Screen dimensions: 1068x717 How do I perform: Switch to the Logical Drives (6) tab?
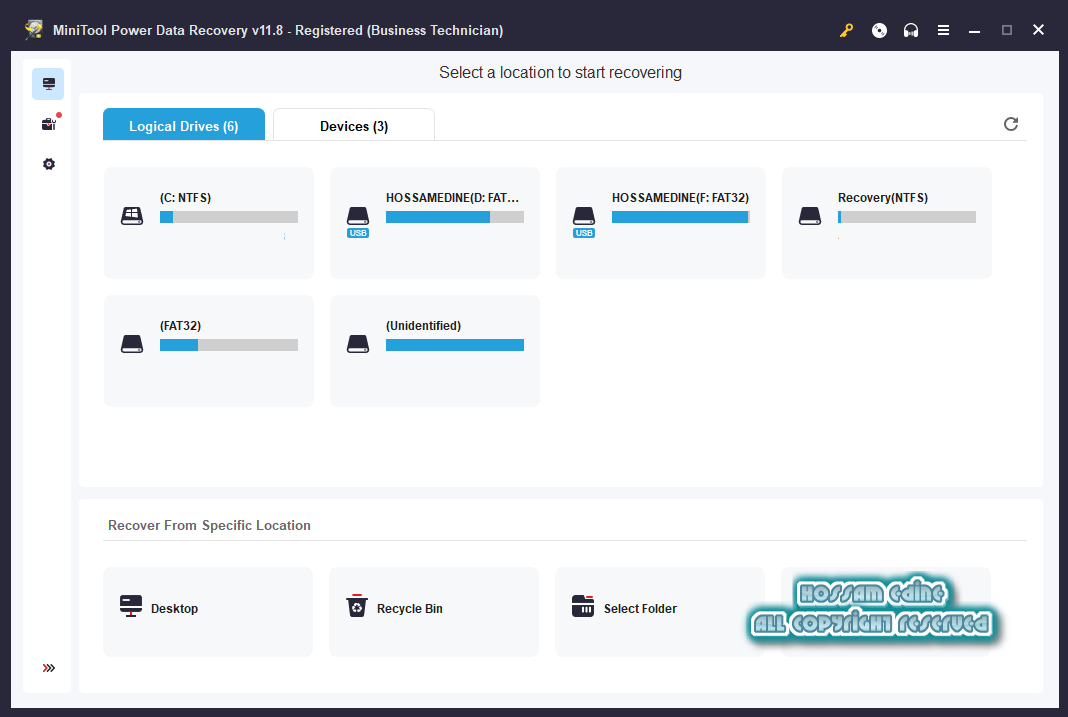[184, 125]
